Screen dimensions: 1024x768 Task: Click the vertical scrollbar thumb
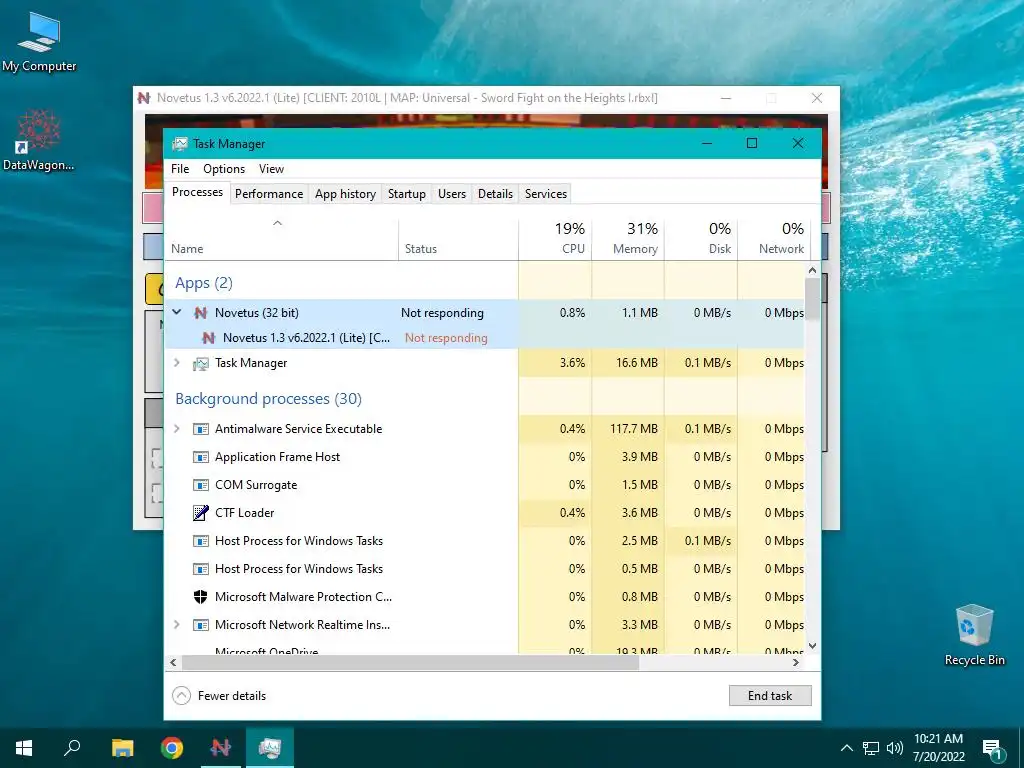pos(812,299)
